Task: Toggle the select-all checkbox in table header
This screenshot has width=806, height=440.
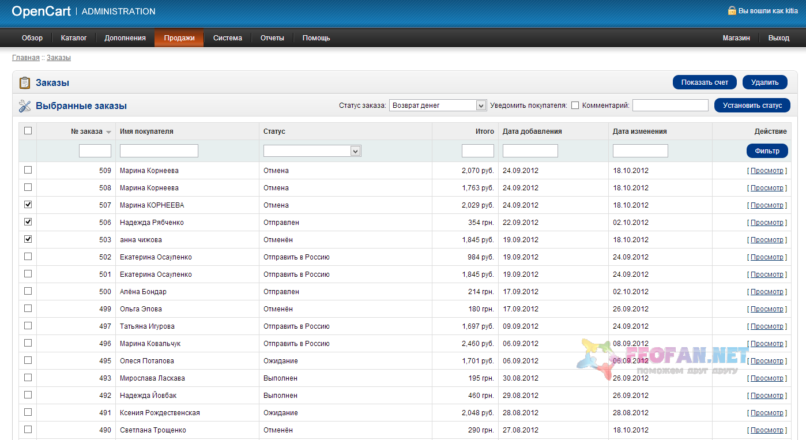Action: click(x=28, y=131)
